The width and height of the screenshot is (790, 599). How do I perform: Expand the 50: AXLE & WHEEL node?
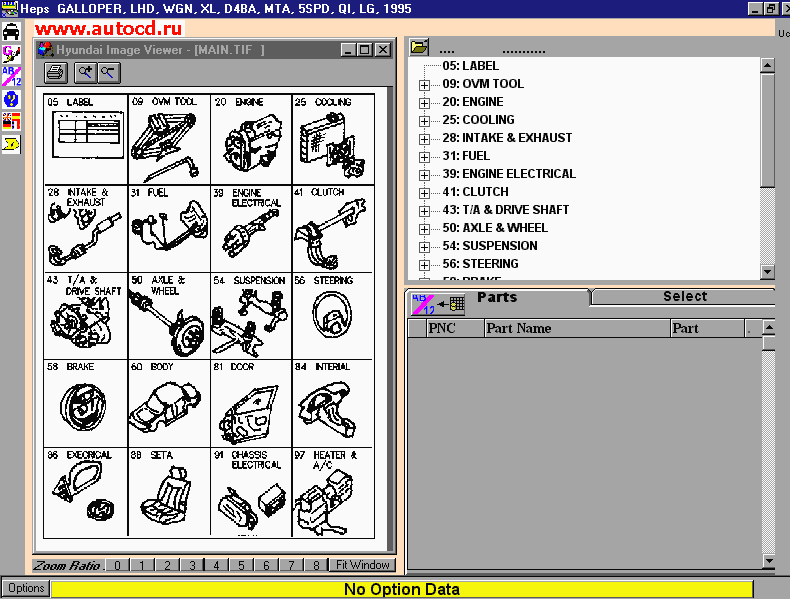pyautogui.click(x=424, y=229)
